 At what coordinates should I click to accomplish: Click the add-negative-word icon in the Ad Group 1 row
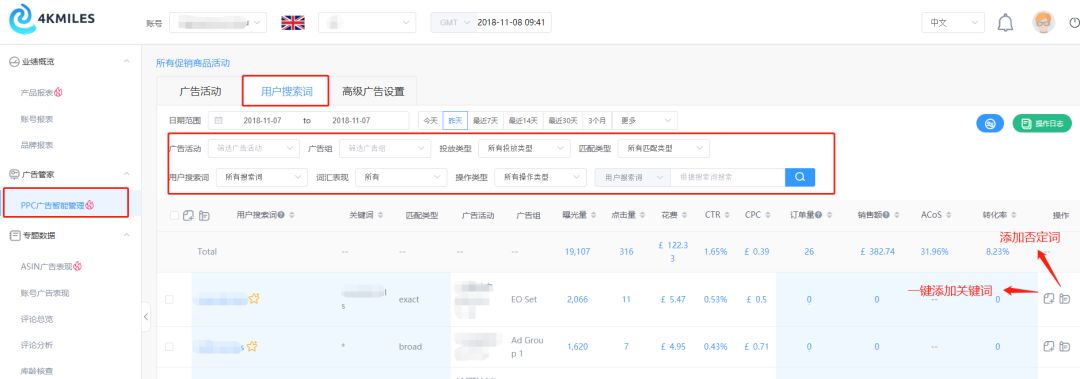tap(1065, 346)
